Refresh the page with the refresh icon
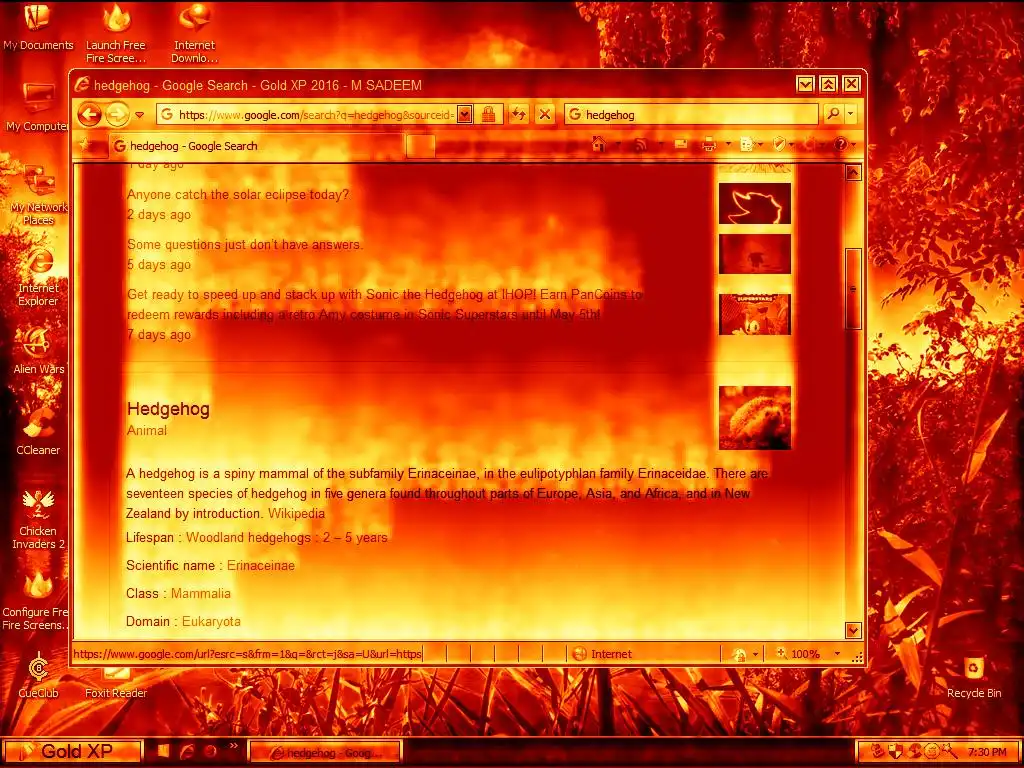The image size is (1024, 768). point(519,115)
